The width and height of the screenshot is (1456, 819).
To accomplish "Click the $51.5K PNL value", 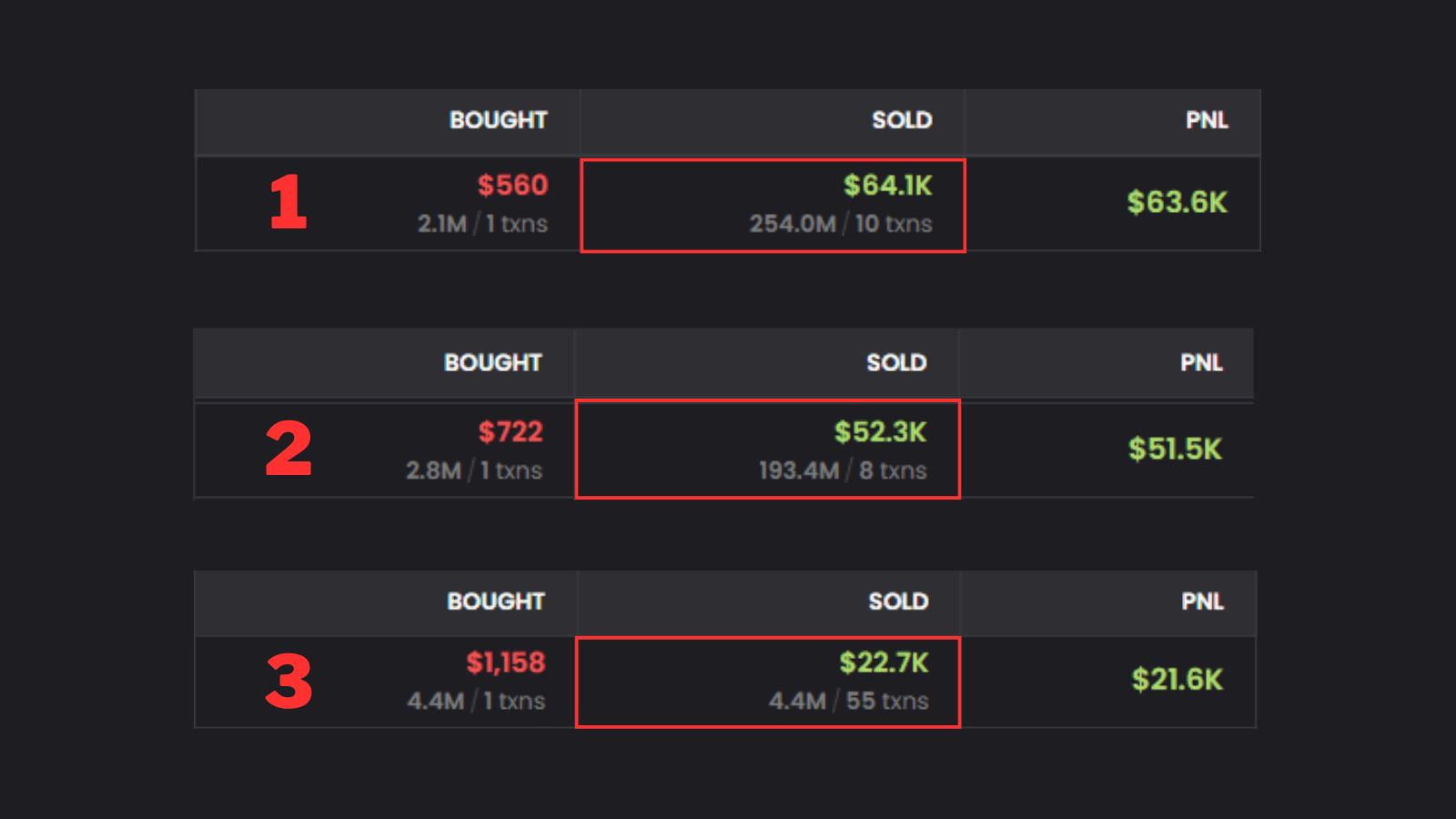I will click(x=1175, y=449).
